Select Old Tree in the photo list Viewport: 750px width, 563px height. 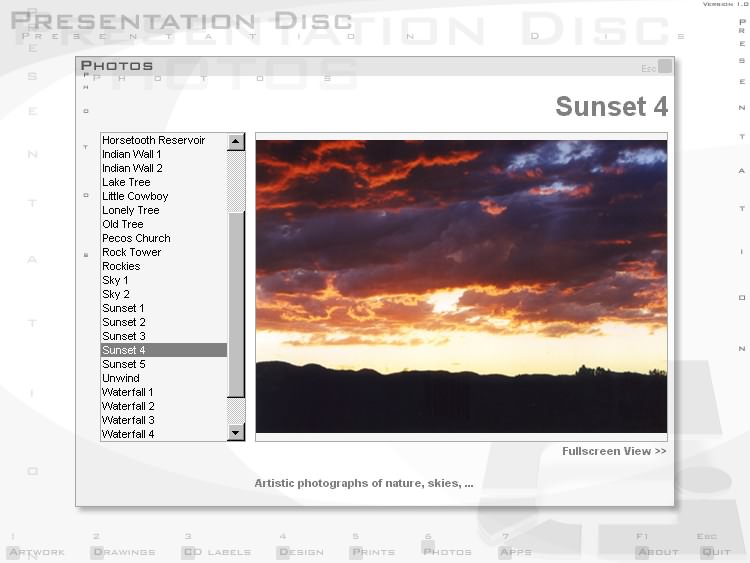pyautogui.click(x=164, y=224)
